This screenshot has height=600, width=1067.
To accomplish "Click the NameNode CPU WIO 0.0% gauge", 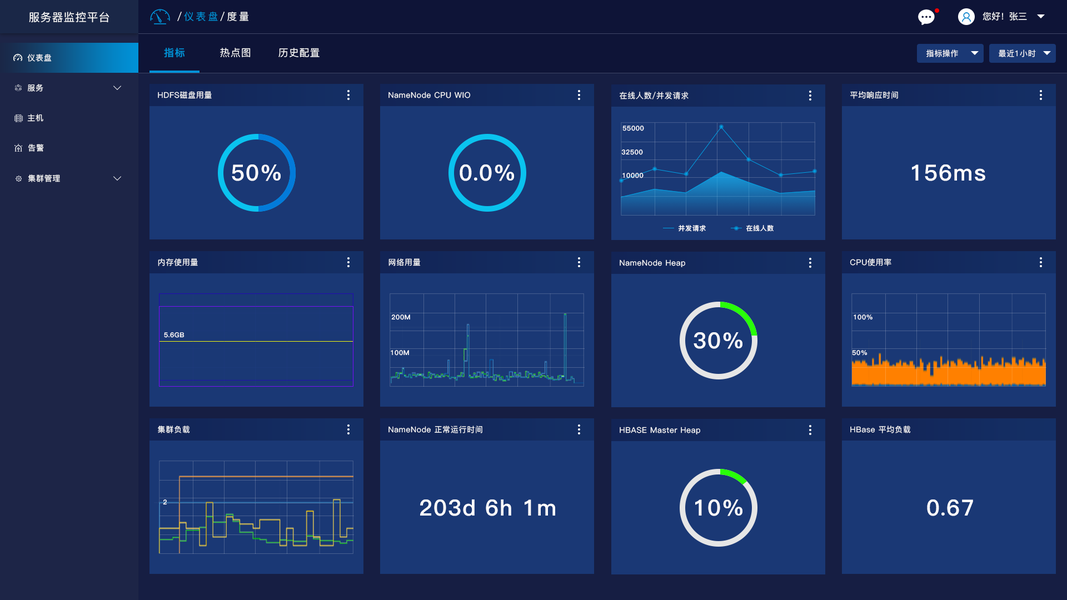I will [x=487, y=173].
